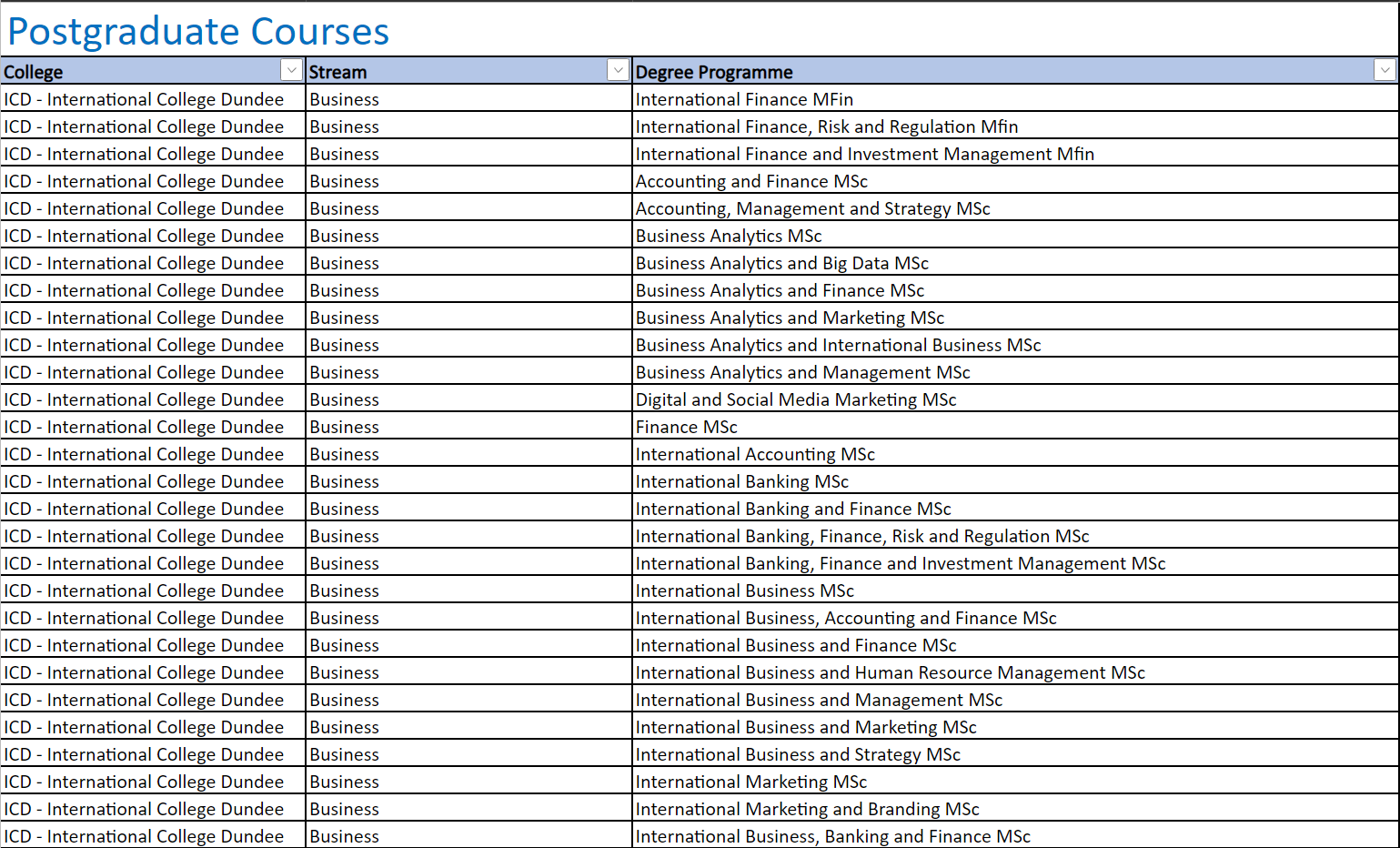Select International Finance and Investment Management Mfin

(1015, 154)
